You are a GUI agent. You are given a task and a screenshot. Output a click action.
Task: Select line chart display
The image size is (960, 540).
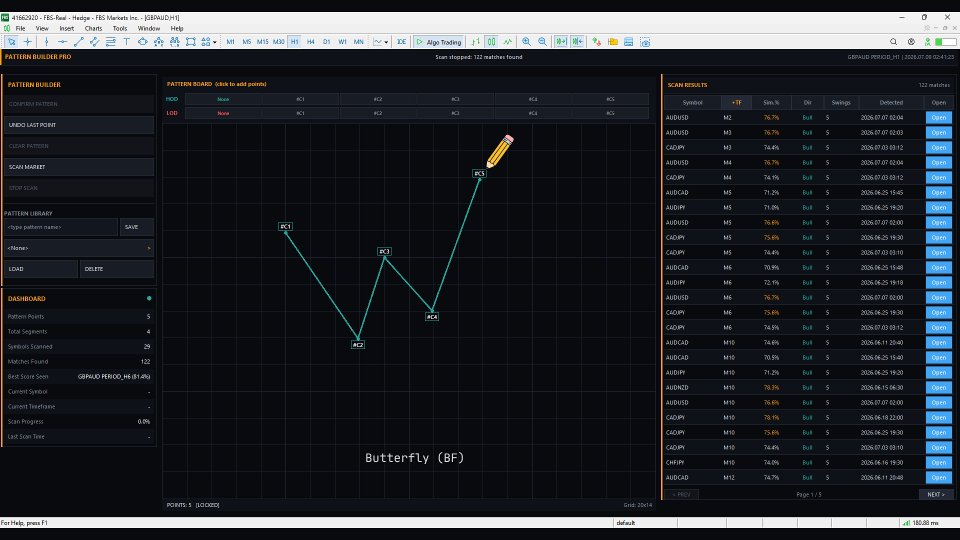tap(508, 42)
